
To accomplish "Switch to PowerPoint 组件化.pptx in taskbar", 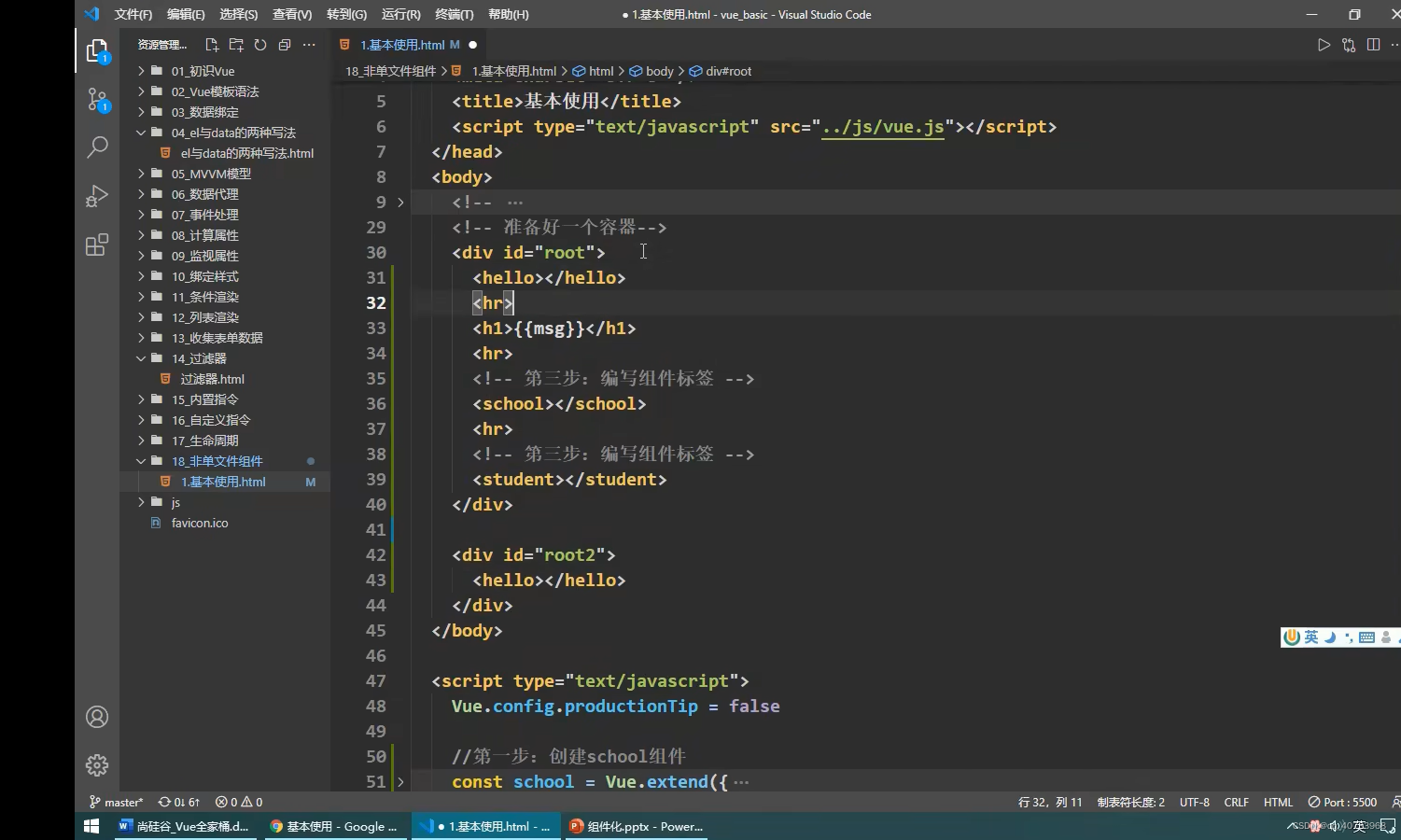I will click(x=637, y=826).
